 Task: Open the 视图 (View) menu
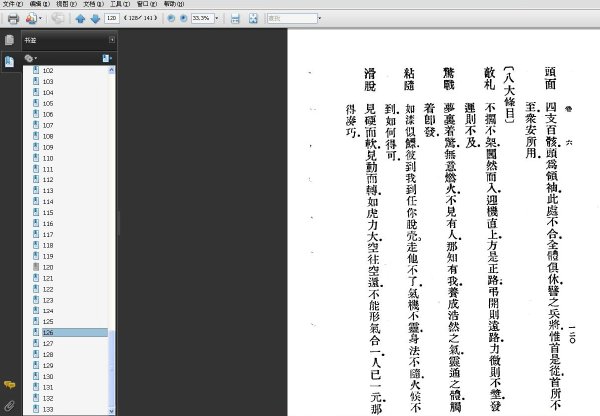pos(67,4)
